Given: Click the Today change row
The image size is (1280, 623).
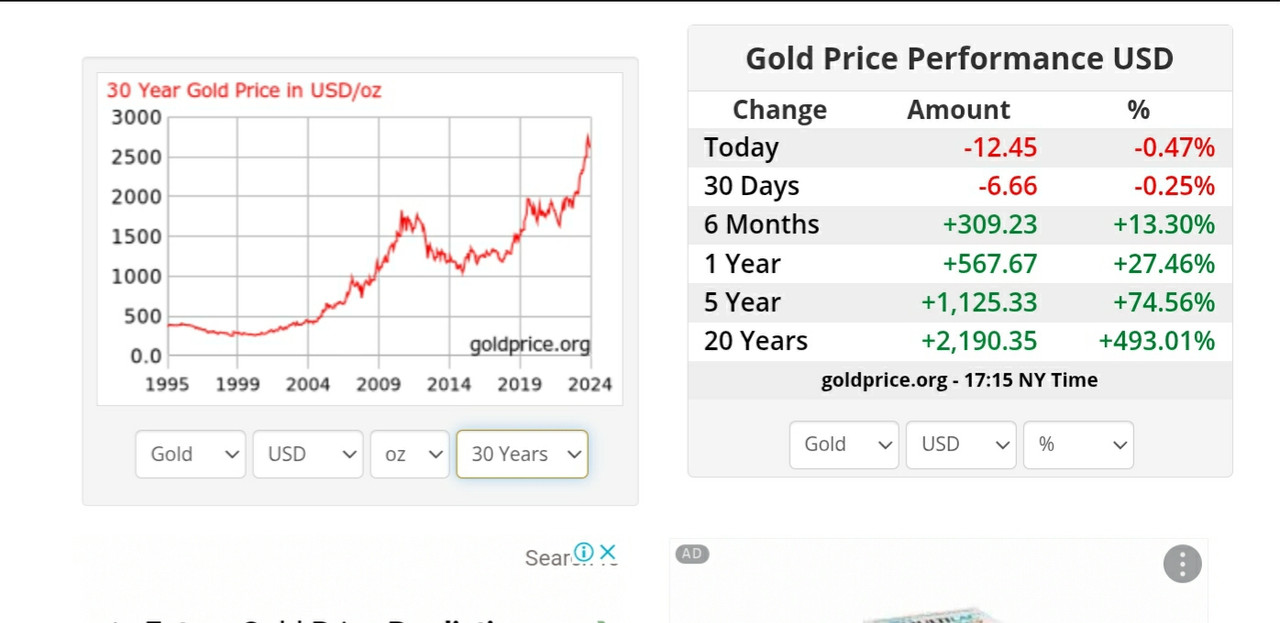Looking at the screenshot, I should coord(960,148).
